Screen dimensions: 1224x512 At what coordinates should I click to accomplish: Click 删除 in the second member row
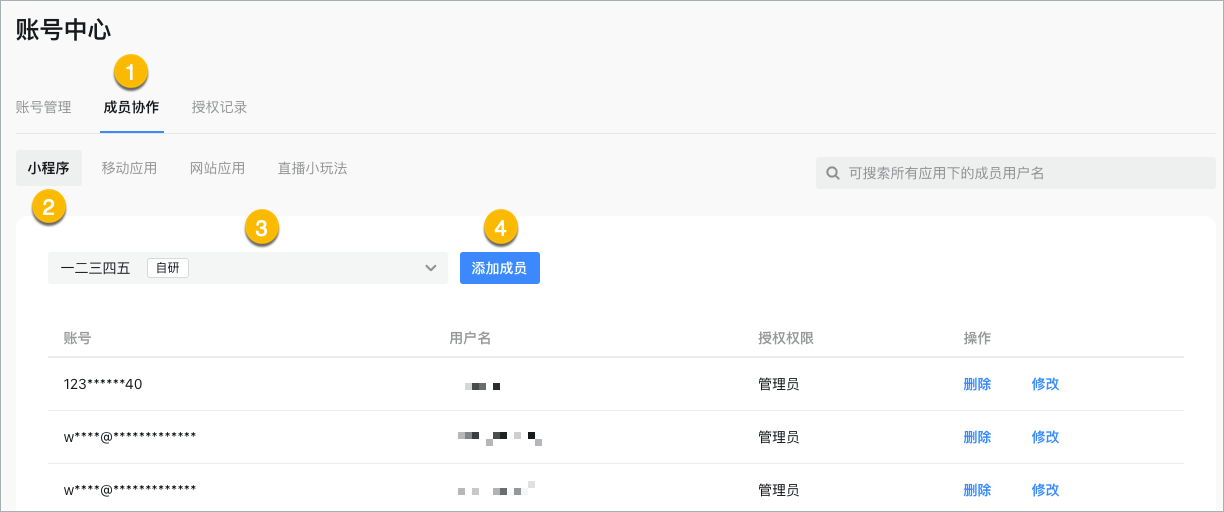pos(977,437)
